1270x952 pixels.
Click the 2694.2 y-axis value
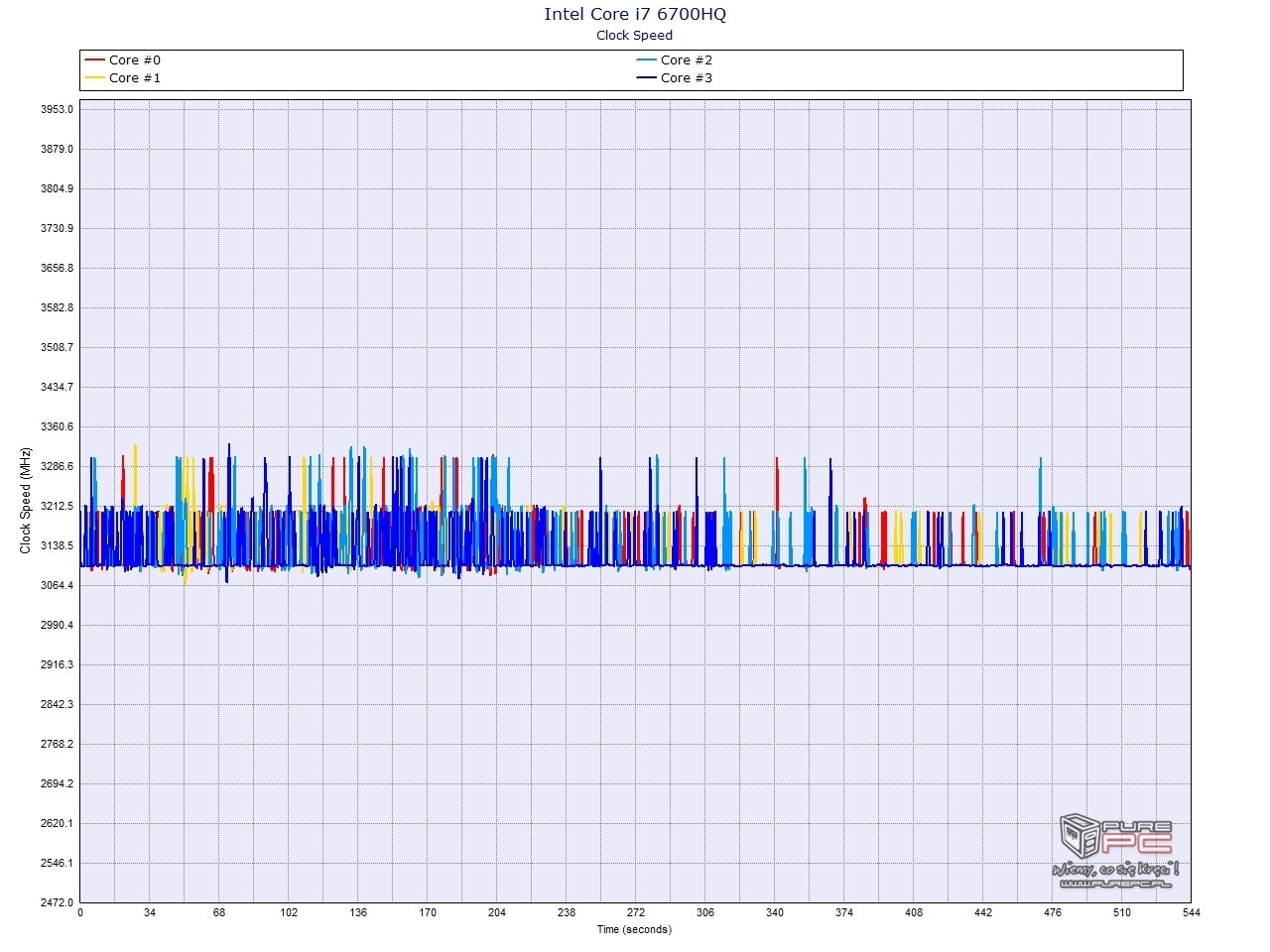57,783
